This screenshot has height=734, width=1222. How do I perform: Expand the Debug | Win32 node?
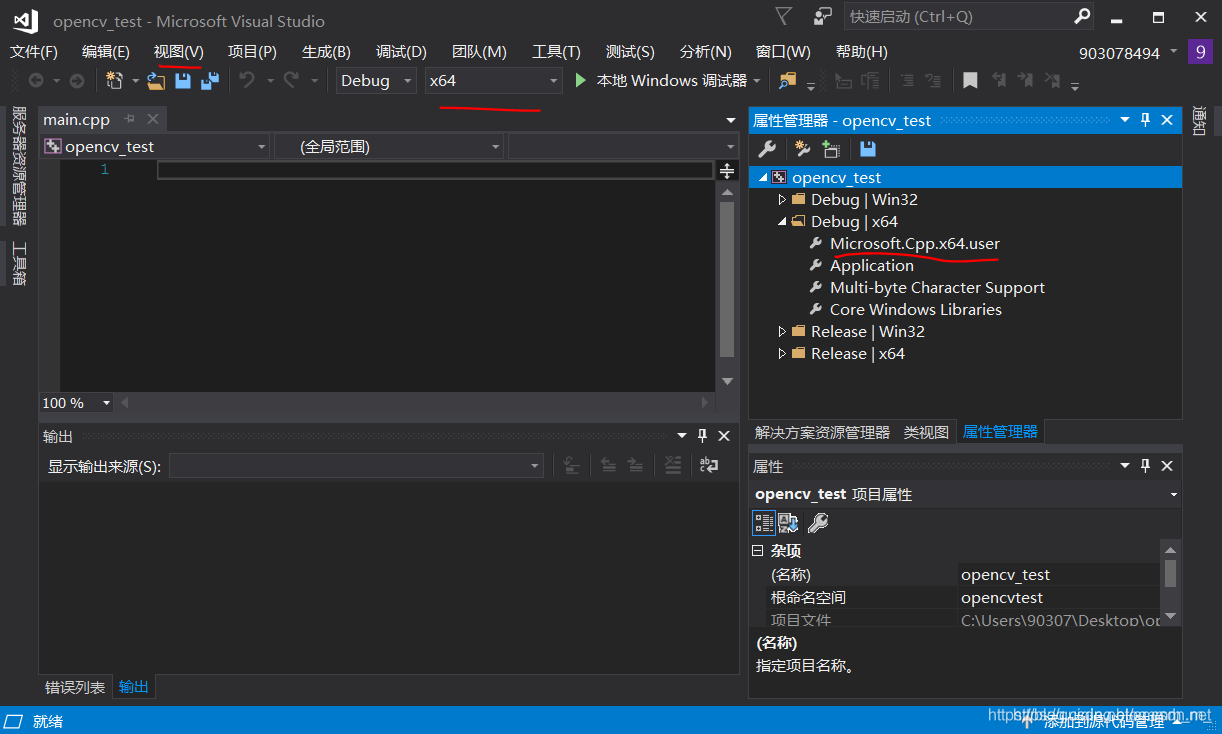tap(782, 200)
